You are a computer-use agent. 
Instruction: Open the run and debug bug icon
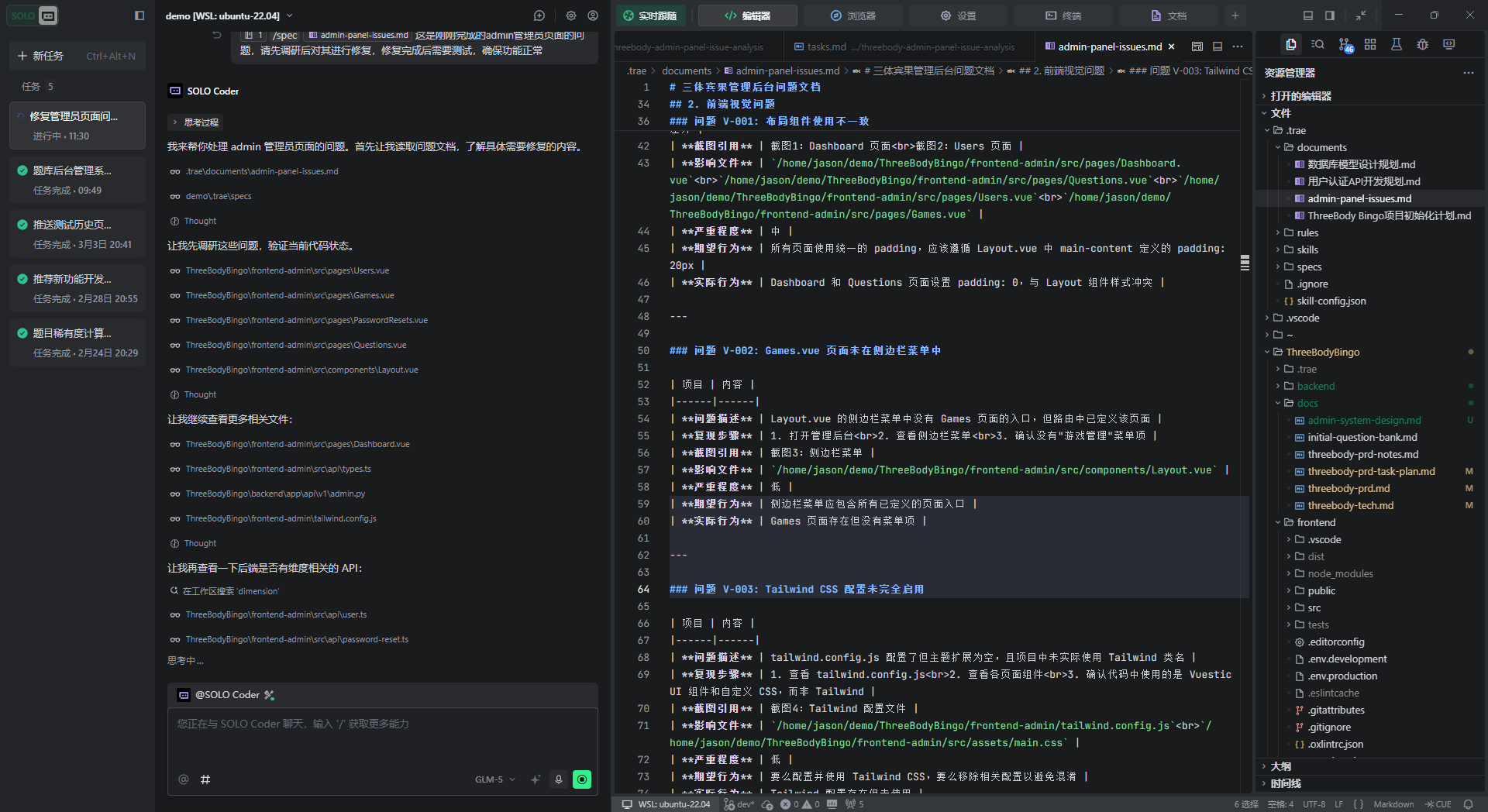(1422, 45)
